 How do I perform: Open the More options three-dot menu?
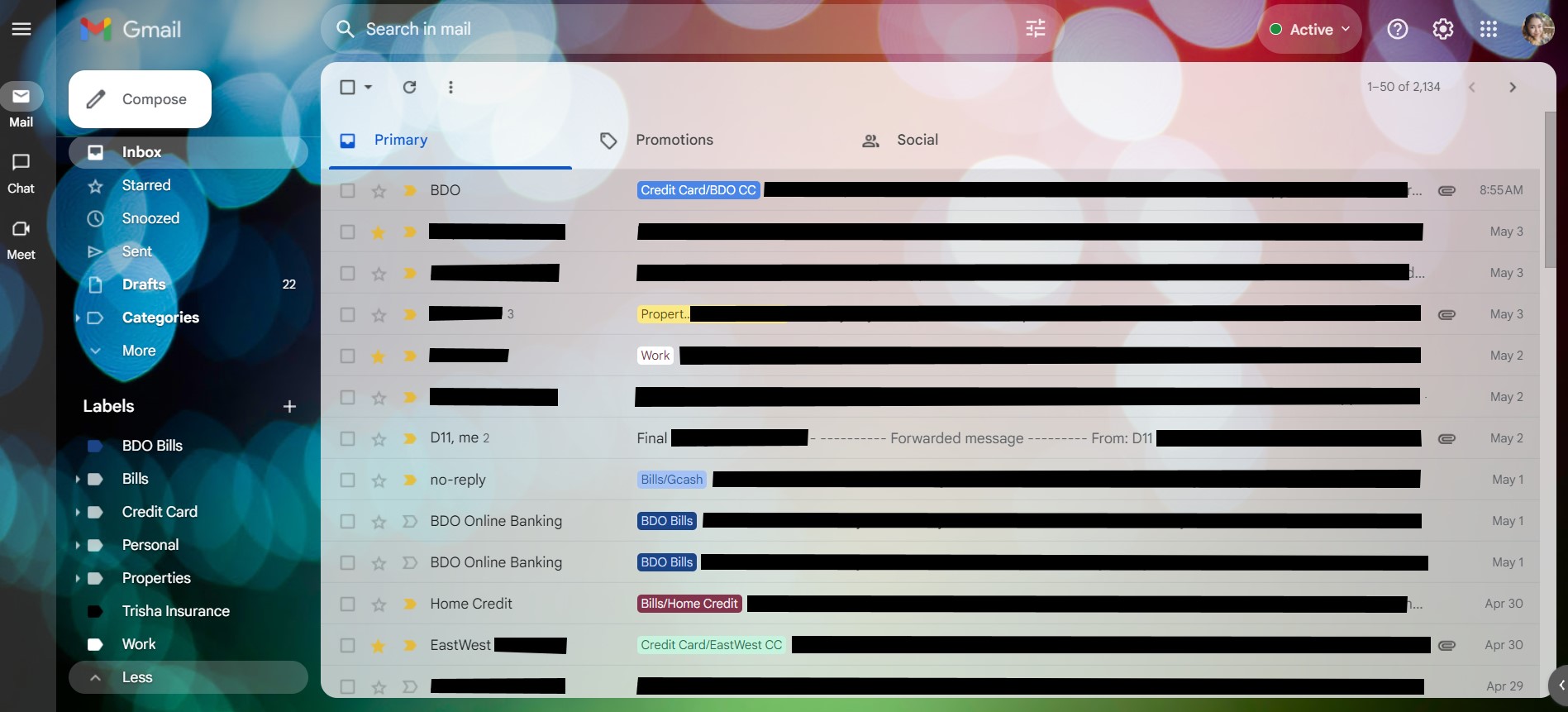[x=450, y=87]
